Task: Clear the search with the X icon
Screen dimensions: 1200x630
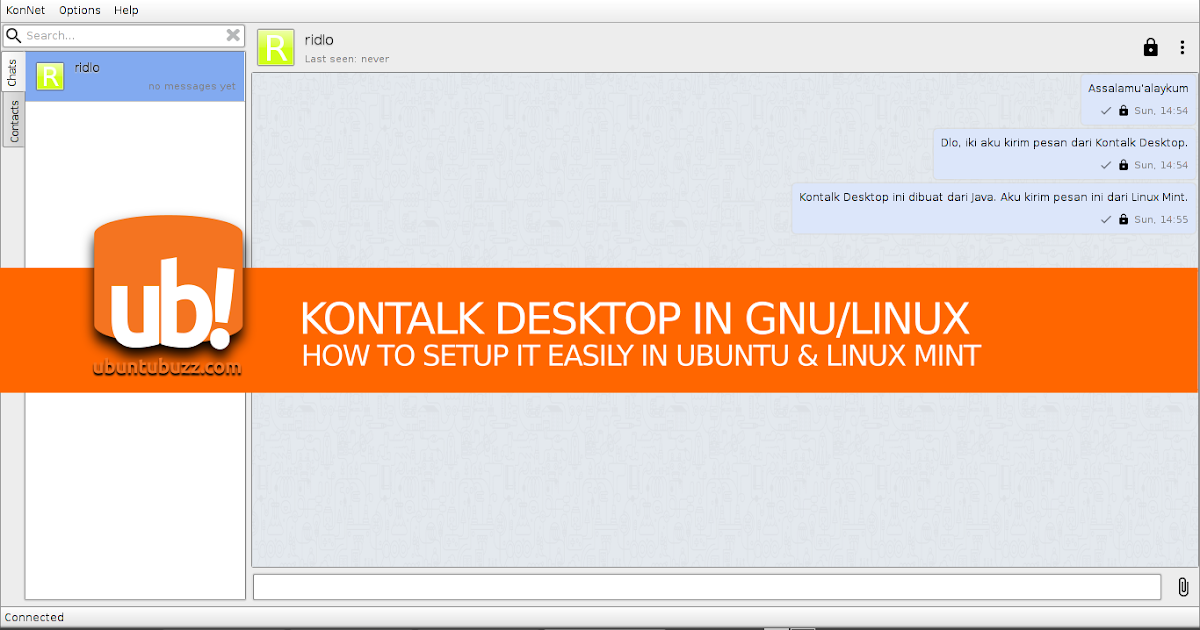Action: (233, 35)
